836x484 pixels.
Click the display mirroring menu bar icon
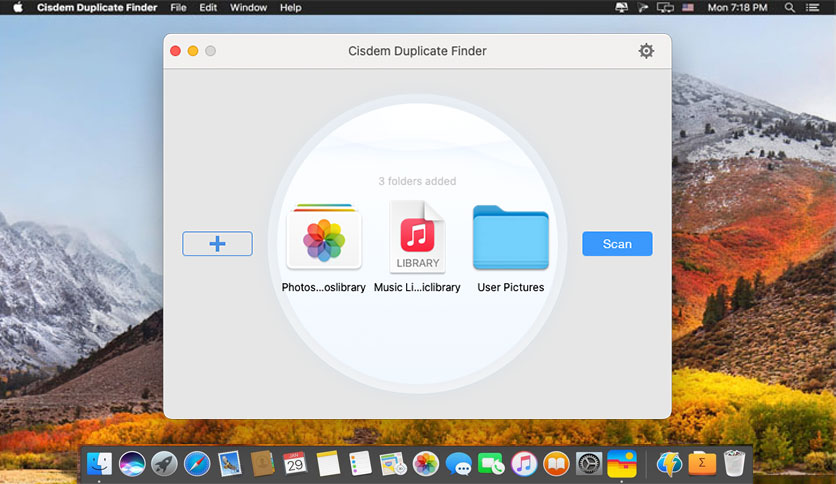(665, 7)
